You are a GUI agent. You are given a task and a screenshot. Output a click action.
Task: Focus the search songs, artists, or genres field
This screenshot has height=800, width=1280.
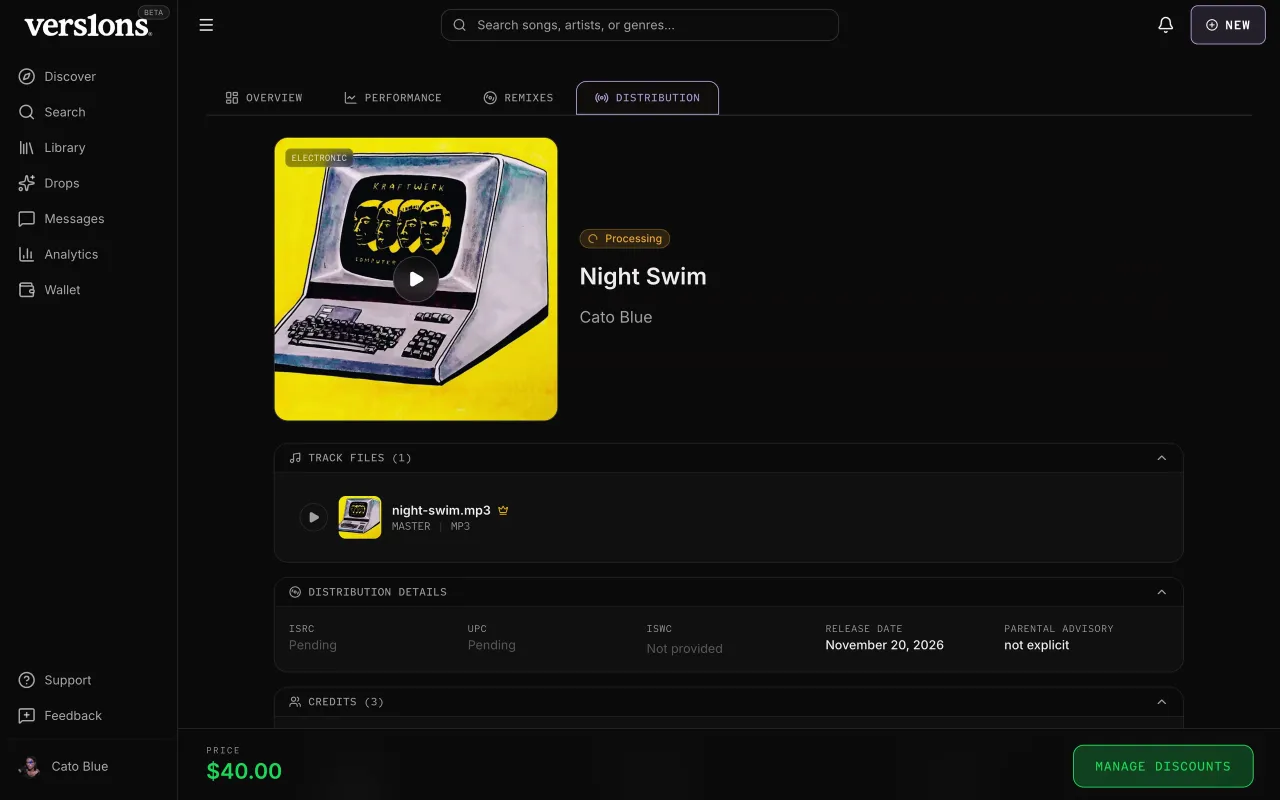[639, 25]
